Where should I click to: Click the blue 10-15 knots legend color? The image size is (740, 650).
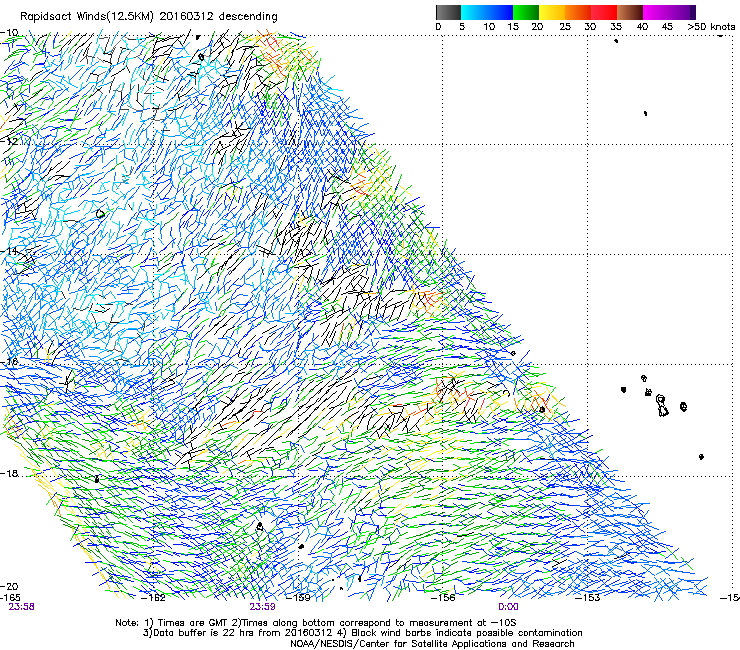[500, 12]
